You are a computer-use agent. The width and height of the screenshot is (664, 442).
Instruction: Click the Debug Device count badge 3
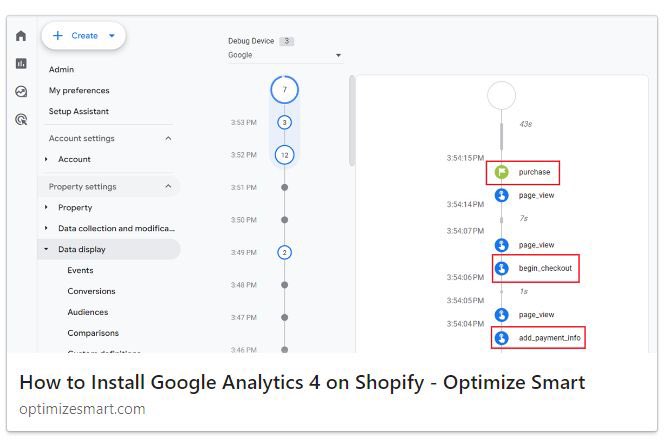[287, 41]
